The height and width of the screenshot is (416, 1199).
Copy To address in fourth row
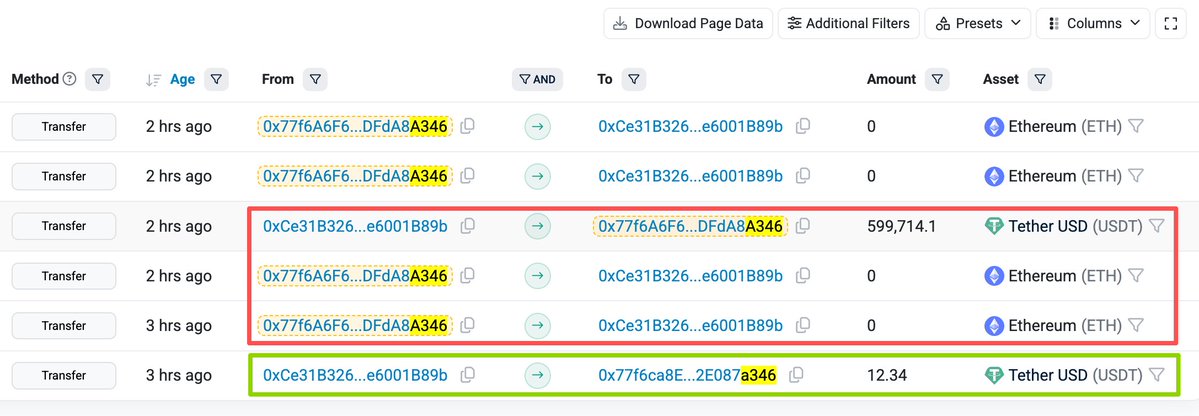coord(803,275)
